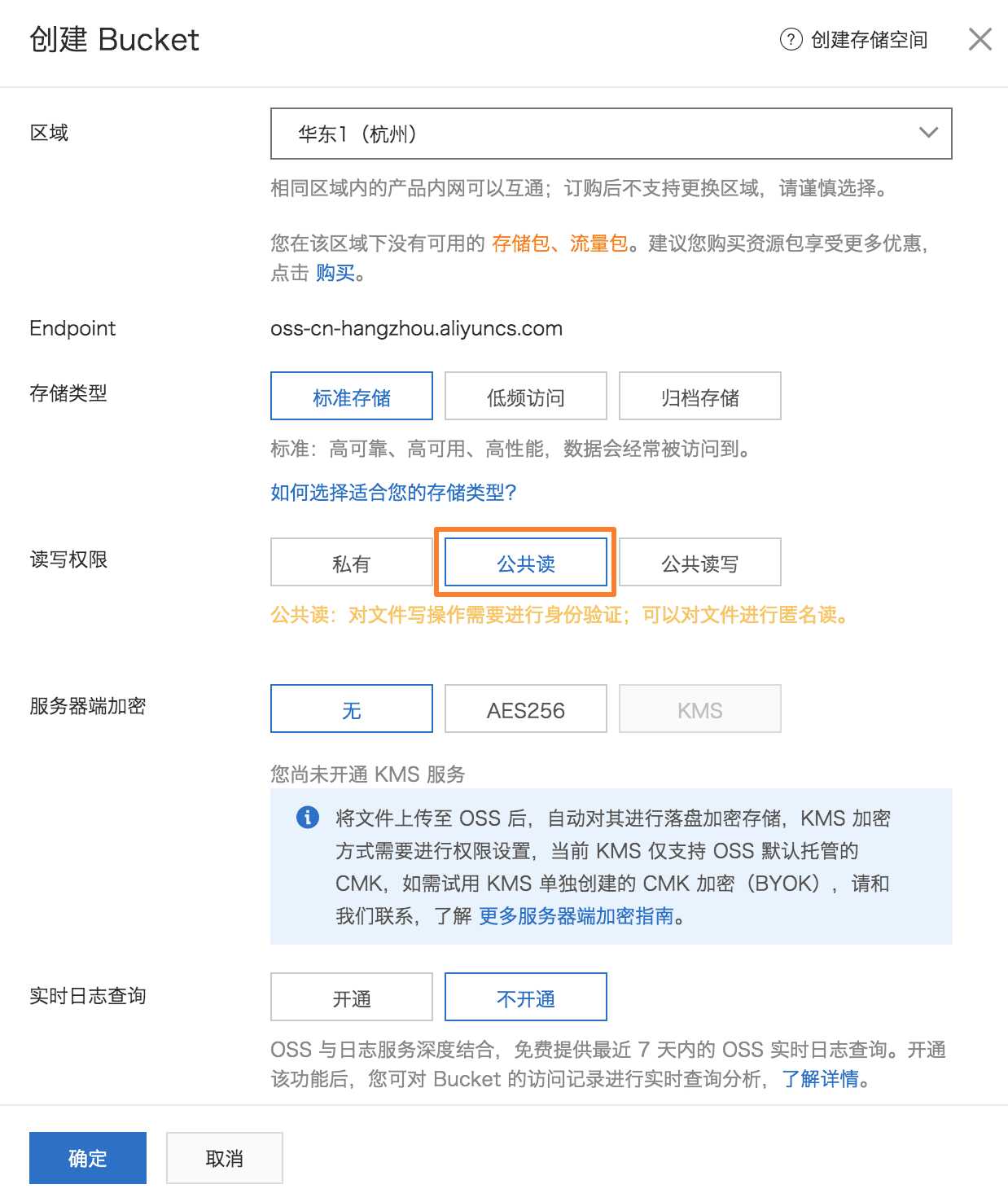Select 标准存储 storage type

[x=352, y=397]
